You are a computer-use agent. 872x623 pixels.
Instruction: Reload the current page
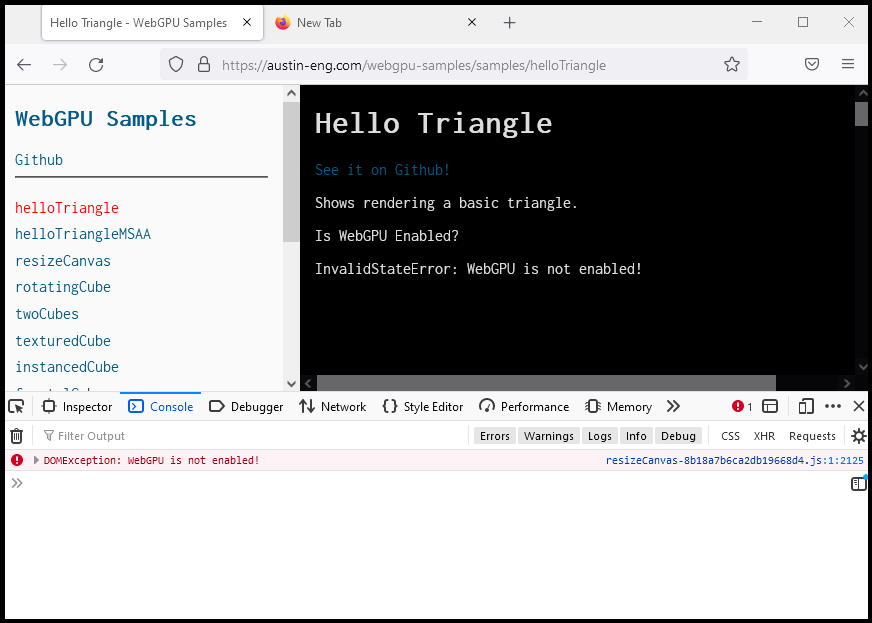click(96, 64)
